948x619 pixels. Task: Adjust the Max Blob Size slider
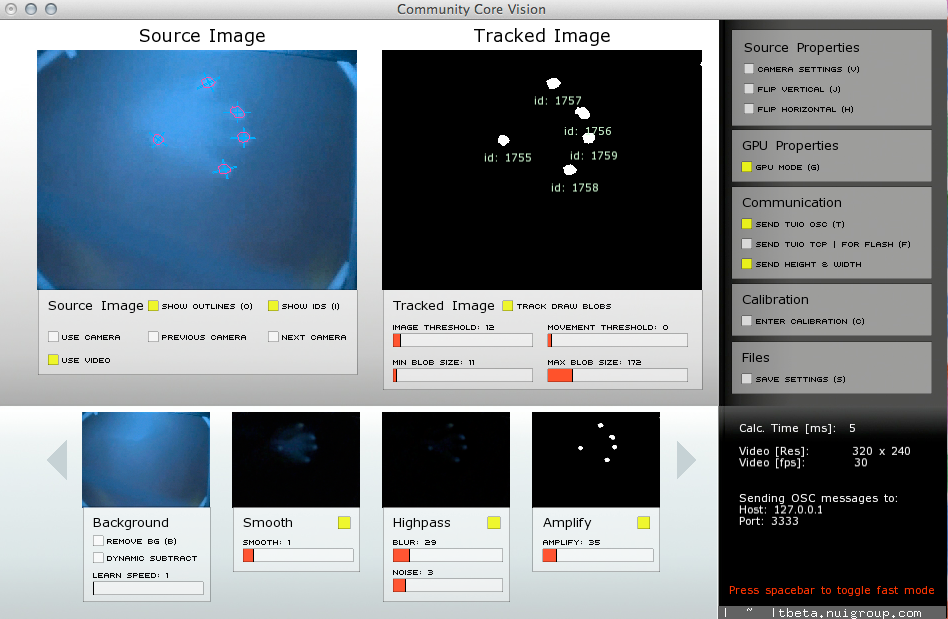[x=617, y=375]
